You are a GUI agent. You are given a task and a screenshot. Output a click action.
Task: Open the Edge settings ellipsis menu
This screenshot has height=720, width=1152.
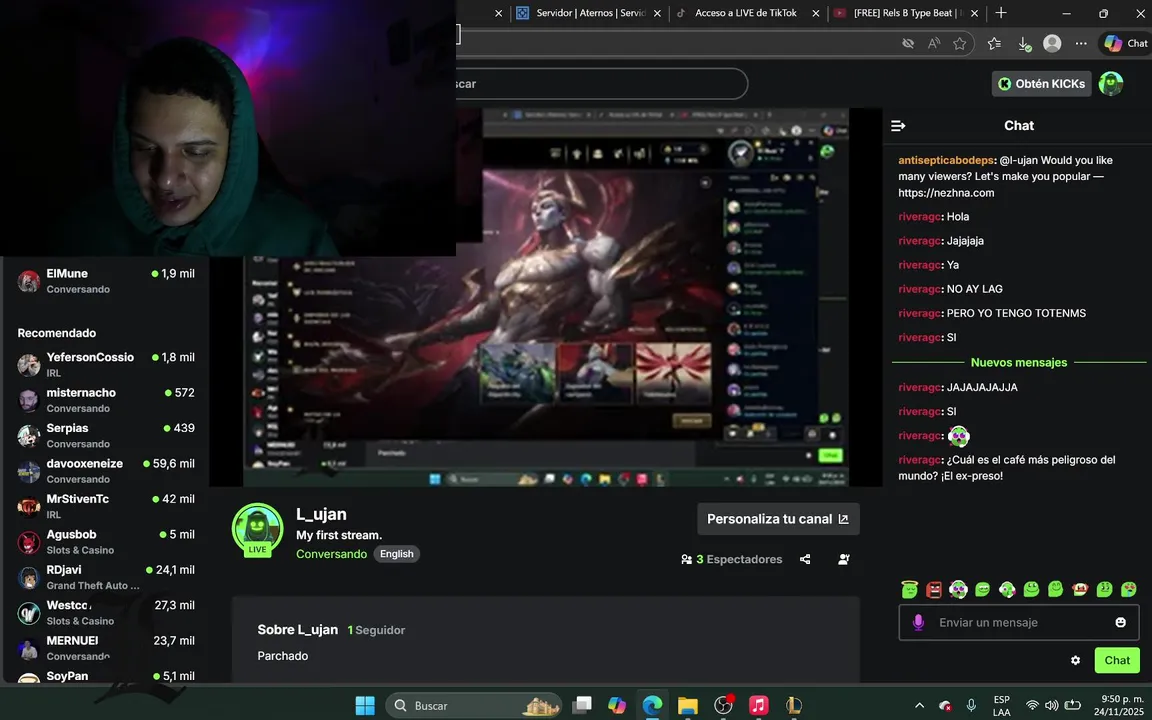(1081, 43)
